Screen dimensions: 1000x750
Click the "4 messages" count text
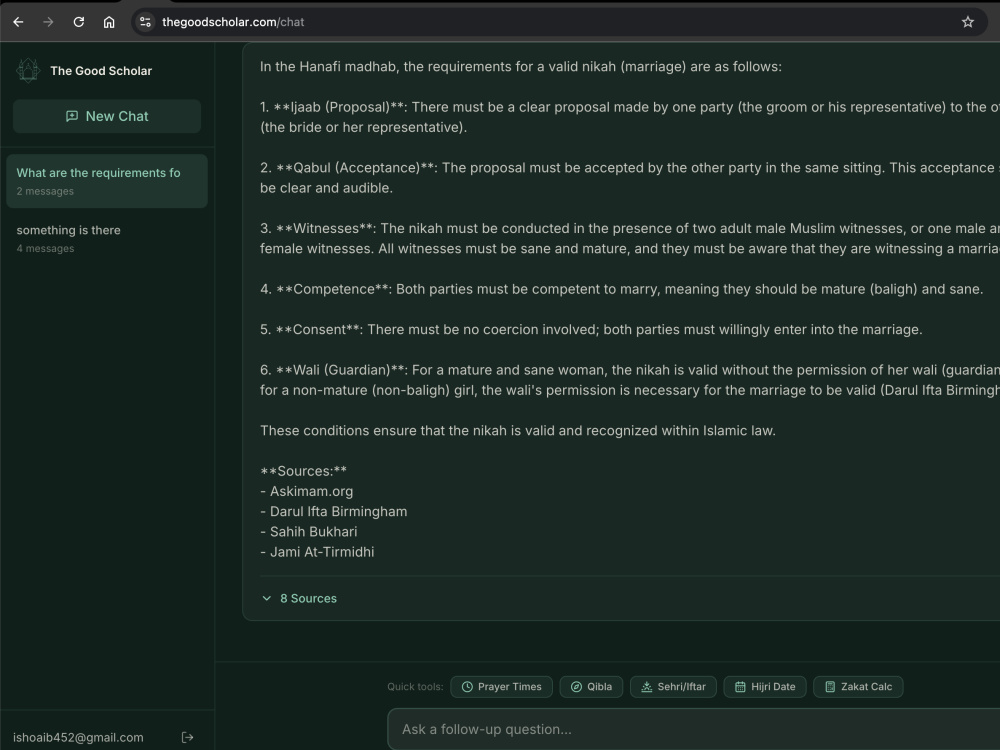coord(45,249)
